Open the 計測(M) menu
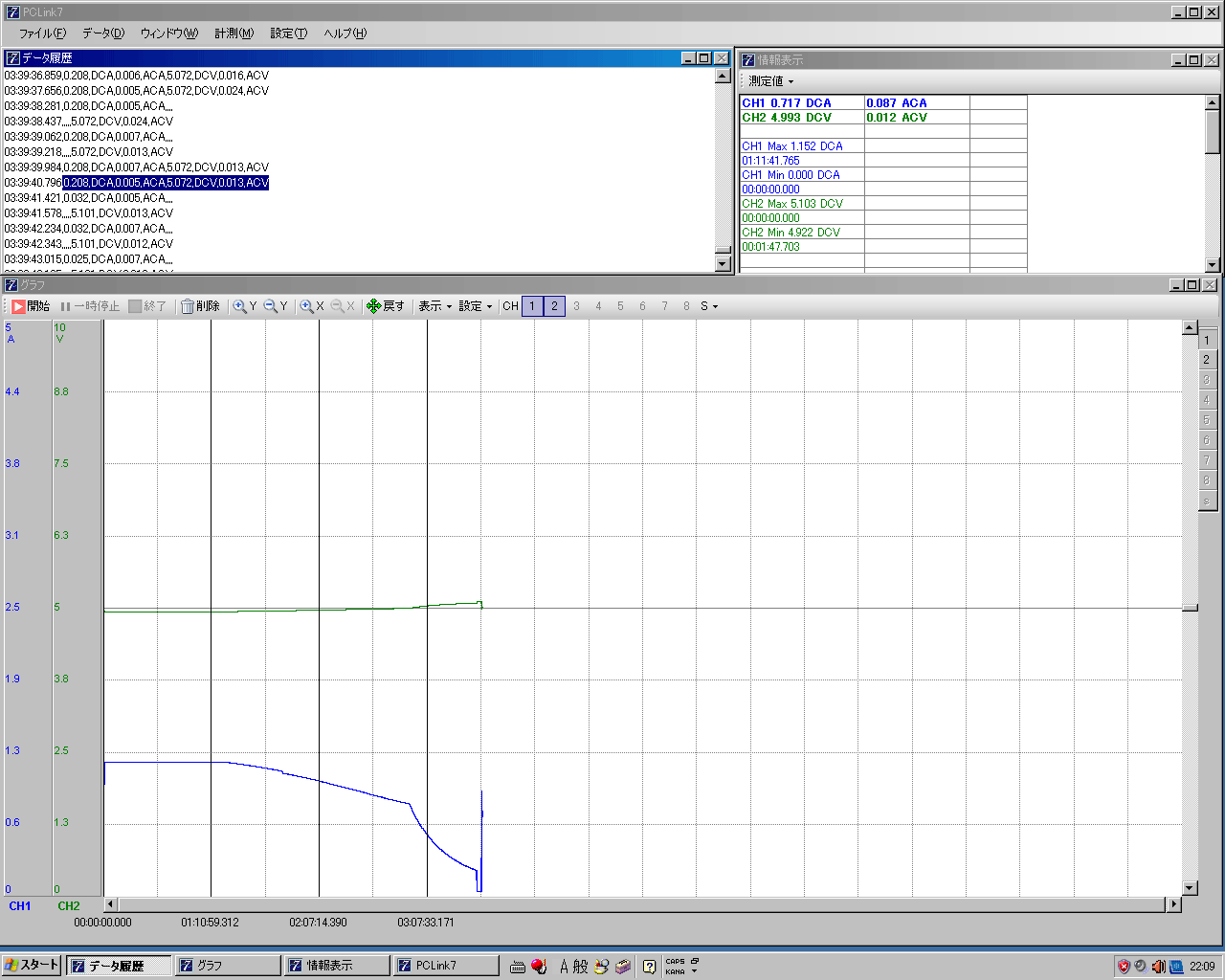Viewport: 1225px width, 980px height. [x=234, y=33]
